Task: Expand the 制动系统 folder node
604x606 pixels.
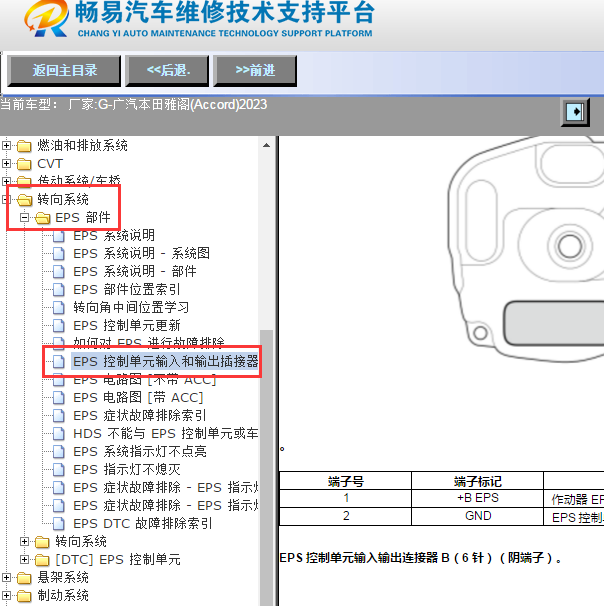Action: pos(6,595)
